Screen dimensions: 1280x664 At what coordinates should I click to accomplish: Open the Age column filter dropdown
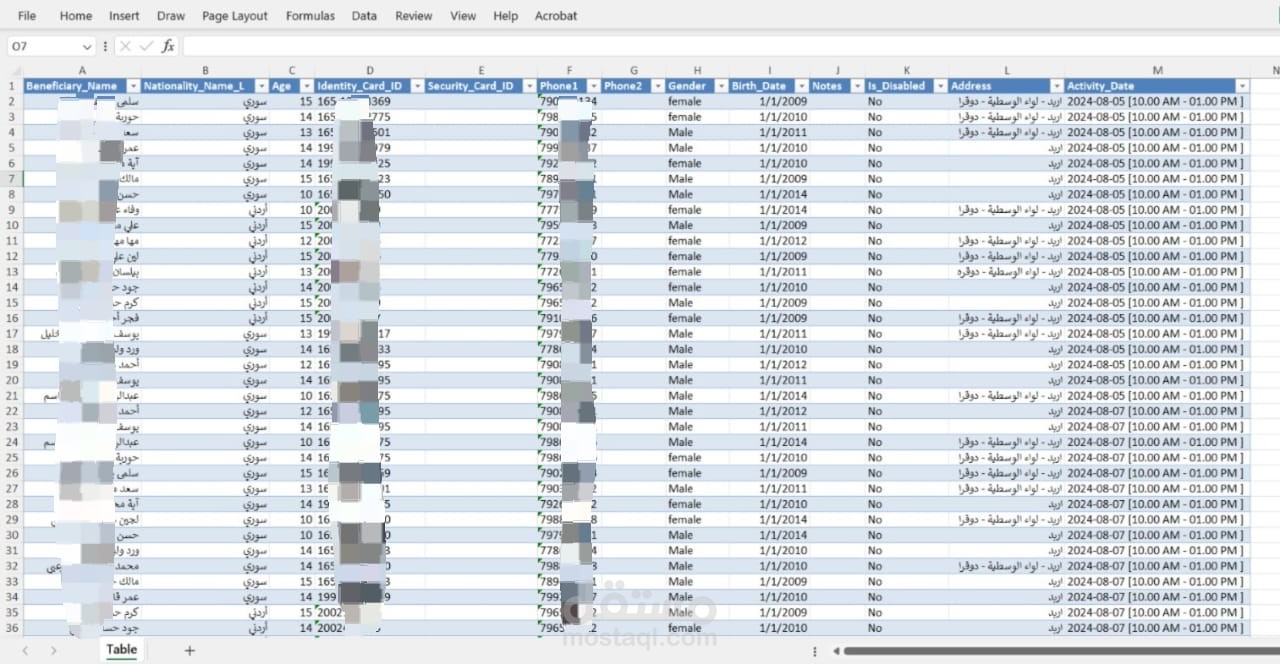pos(306,86)
